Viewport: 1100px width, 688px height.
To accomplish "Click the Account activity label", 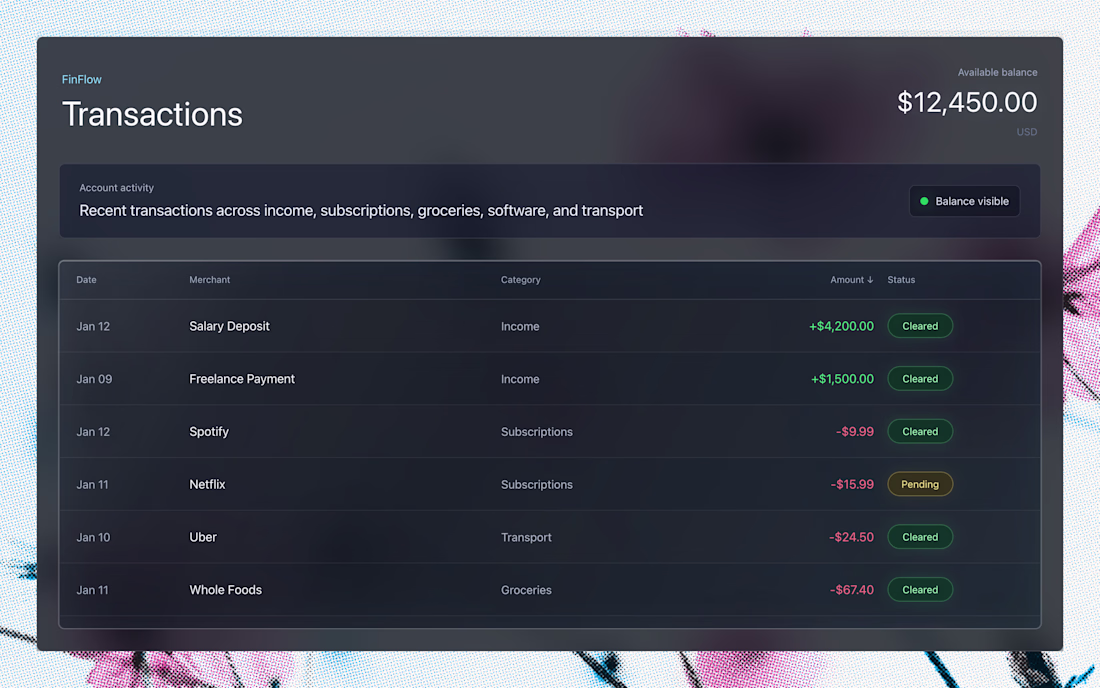I will [x=116, y=188].
